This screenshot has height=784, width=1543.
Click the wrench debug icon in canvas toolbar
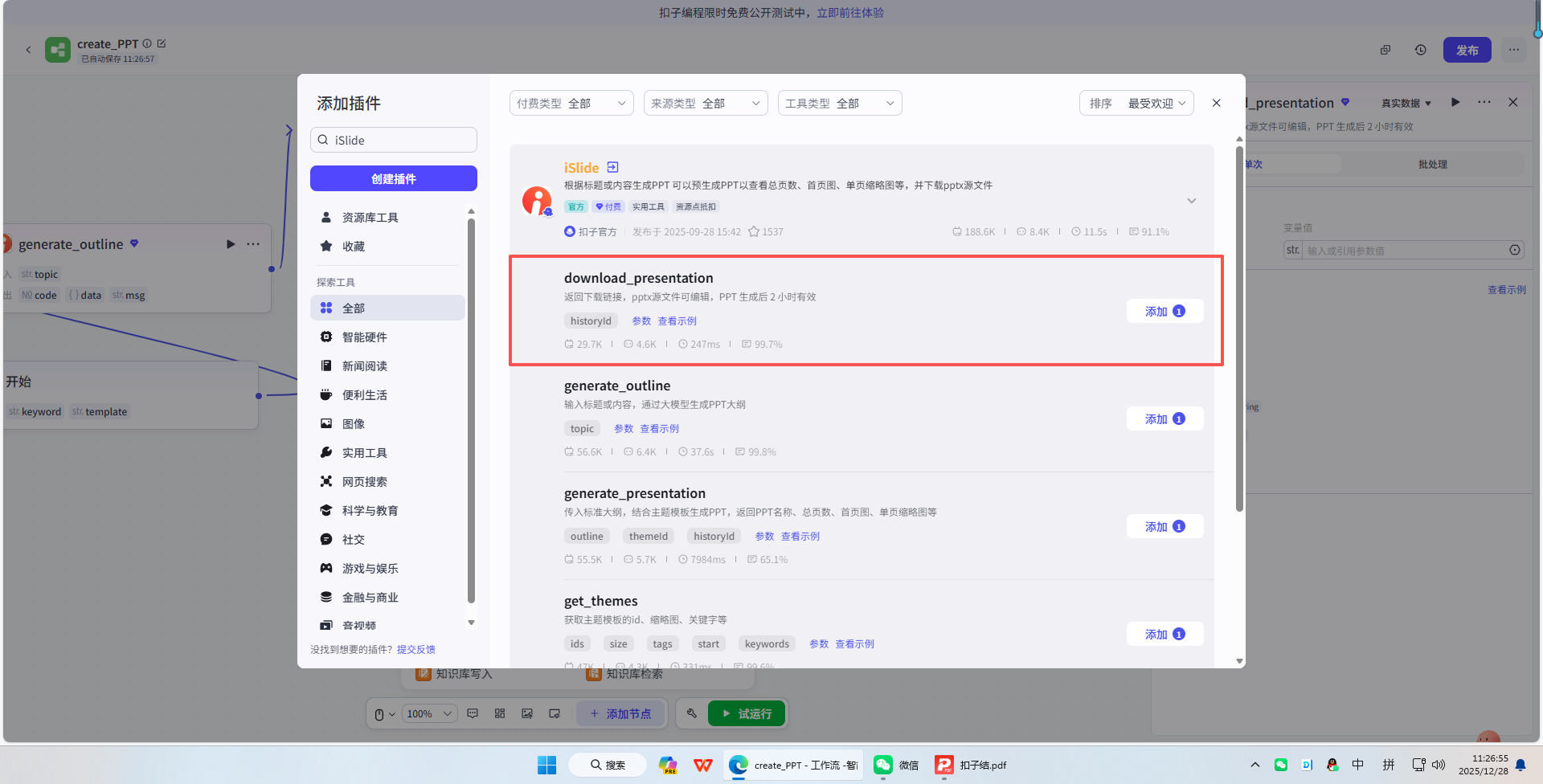692,713
